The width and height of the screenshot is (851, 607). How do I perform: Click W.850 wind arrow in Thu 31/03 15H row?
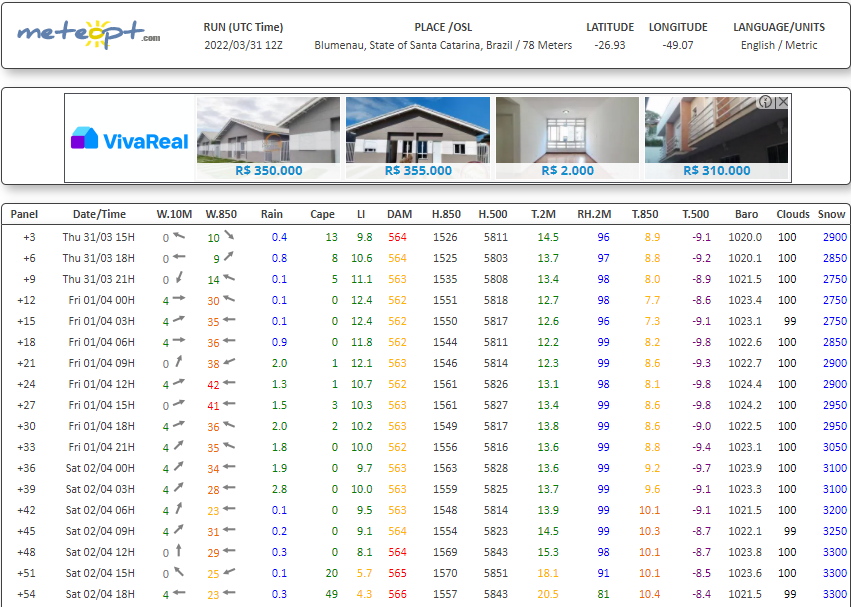coord(229,235)
